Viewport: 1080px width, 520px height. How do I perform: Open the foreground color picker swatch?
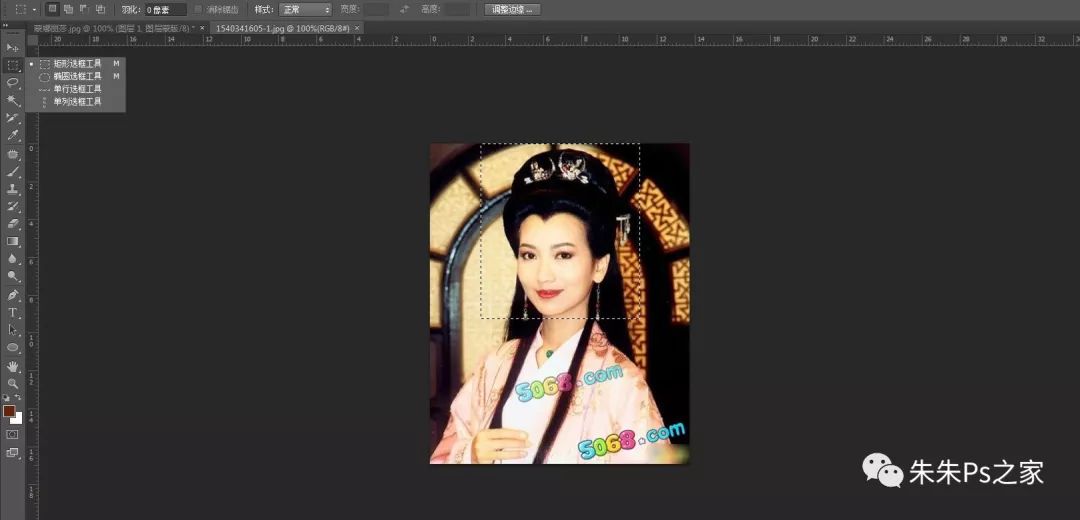pos(9,411)
